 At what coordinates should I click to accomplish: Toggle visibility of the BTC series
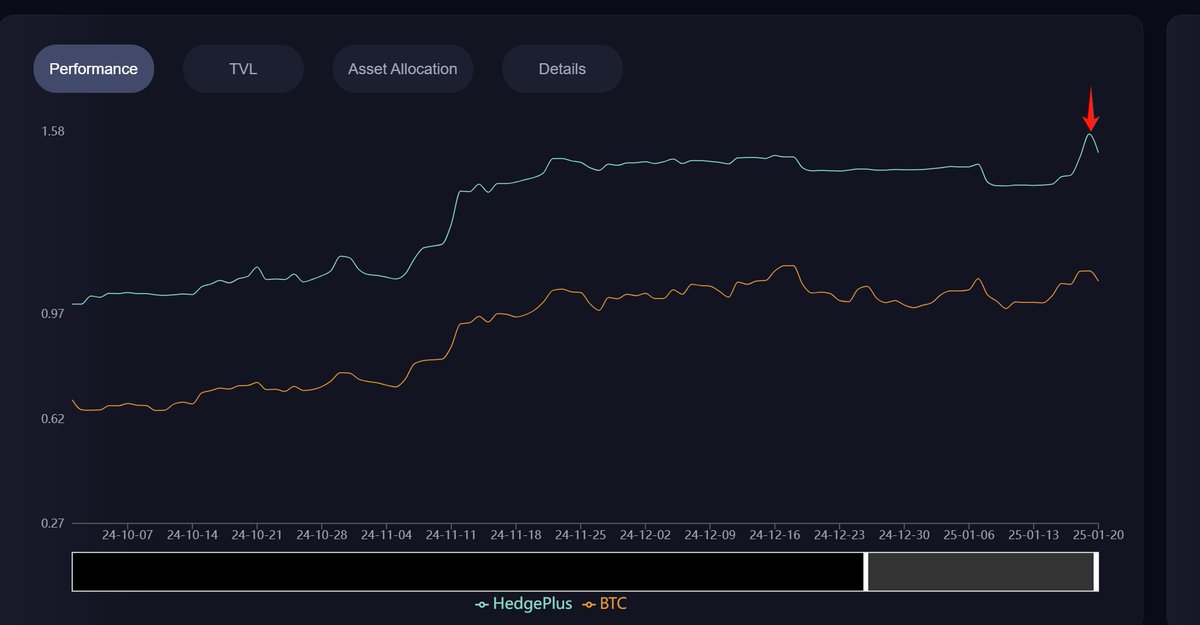[613, 603]
